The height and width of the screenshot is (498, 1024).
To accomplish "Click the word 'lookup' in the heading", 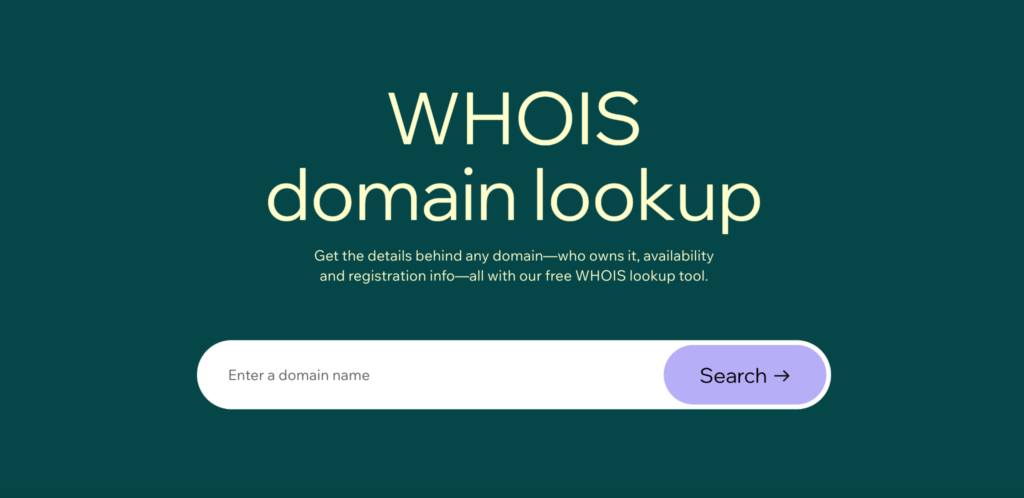I will 648,196.
